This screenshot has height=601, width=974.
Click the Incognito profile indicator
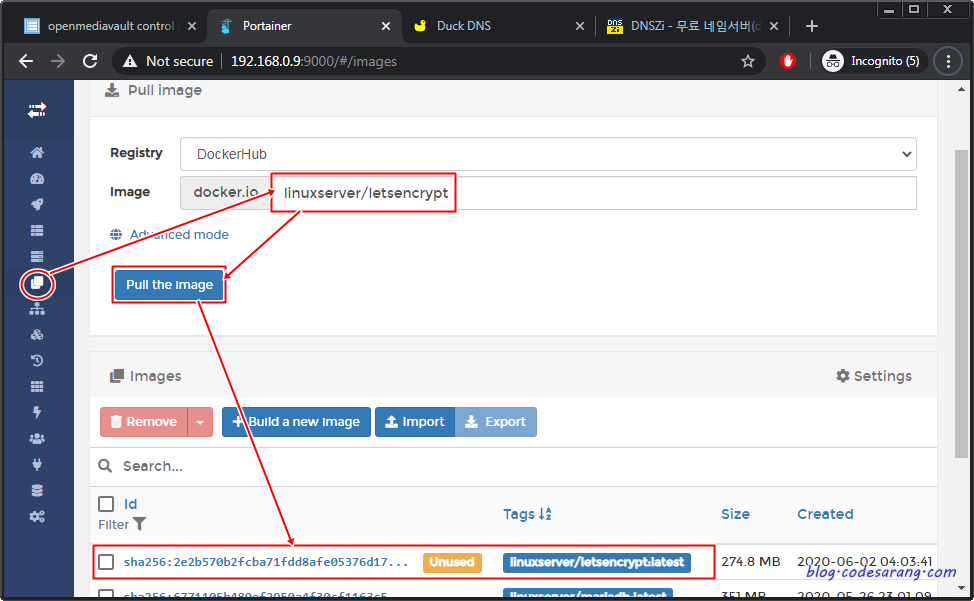[x=872, y=61]
